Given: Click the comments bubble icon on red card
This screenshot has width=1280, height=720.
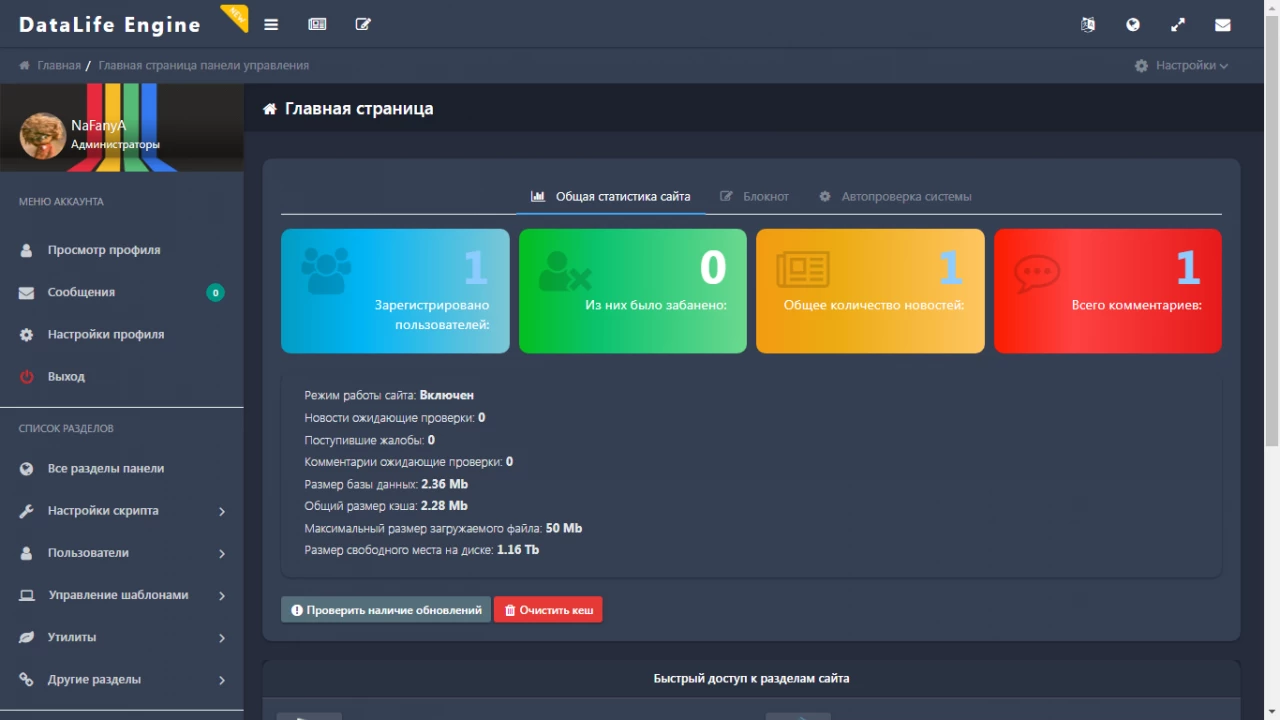Looking at the screenshot, I should 1037,274.
